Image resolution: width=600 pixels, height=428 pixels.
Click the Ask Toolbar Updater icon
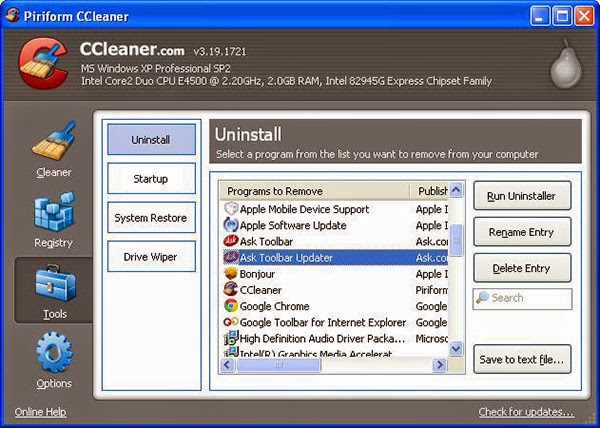click(x=231, y=257)
